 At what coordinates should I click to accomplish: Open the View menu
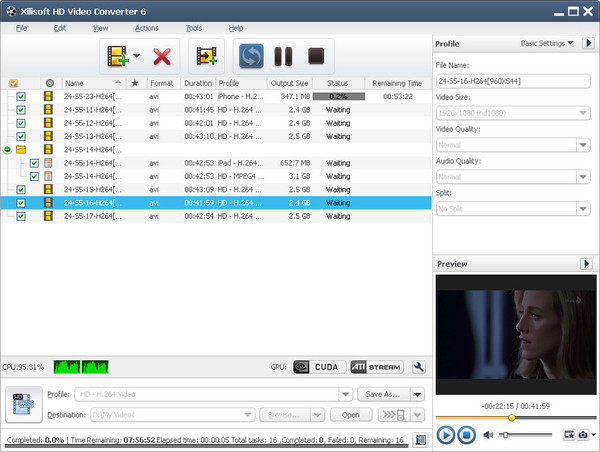(x=100, y=28)
